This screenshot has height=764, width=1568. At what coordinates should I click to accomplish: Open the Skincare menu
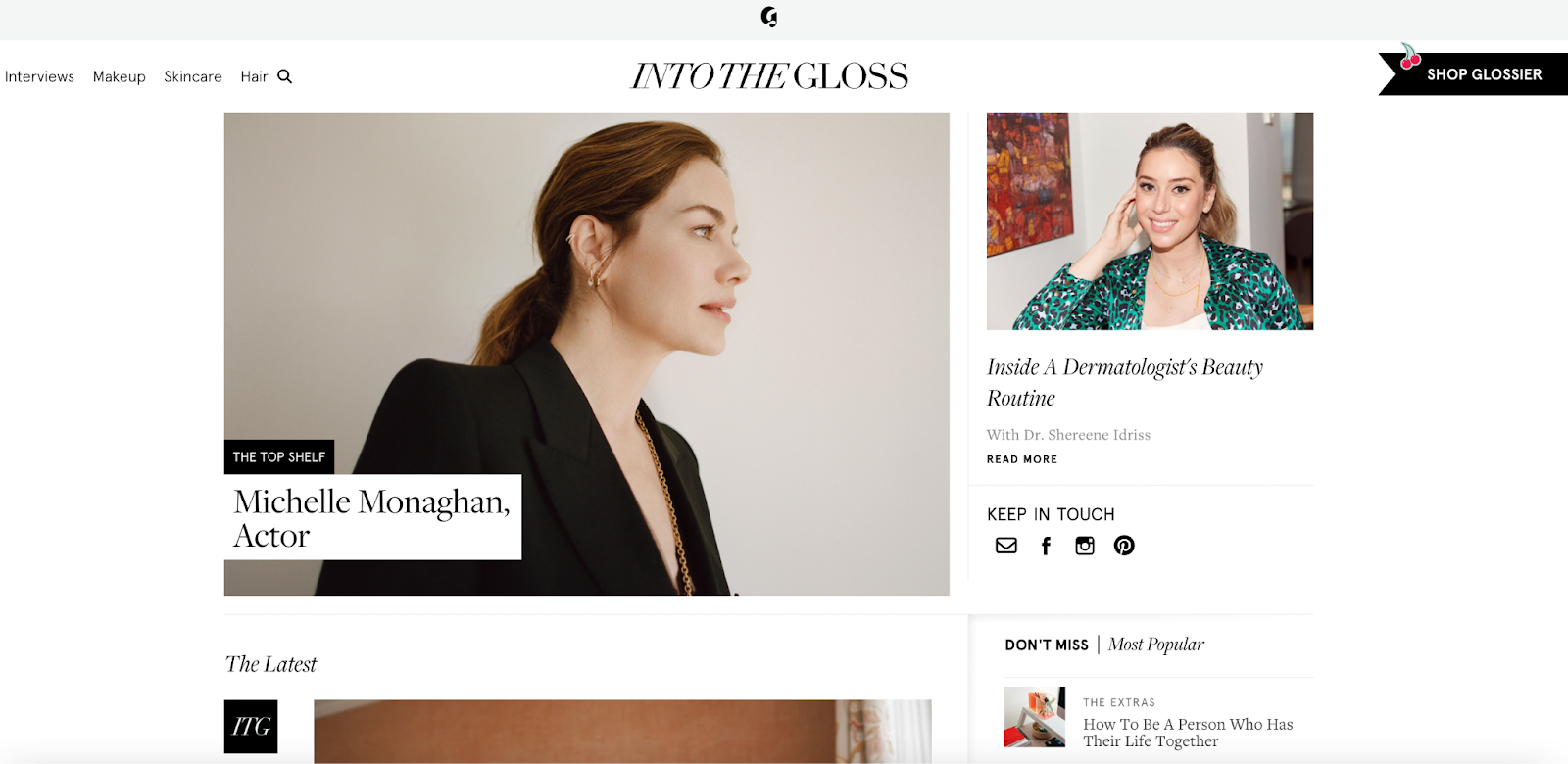pyautogui.click(x=193, y=76)
